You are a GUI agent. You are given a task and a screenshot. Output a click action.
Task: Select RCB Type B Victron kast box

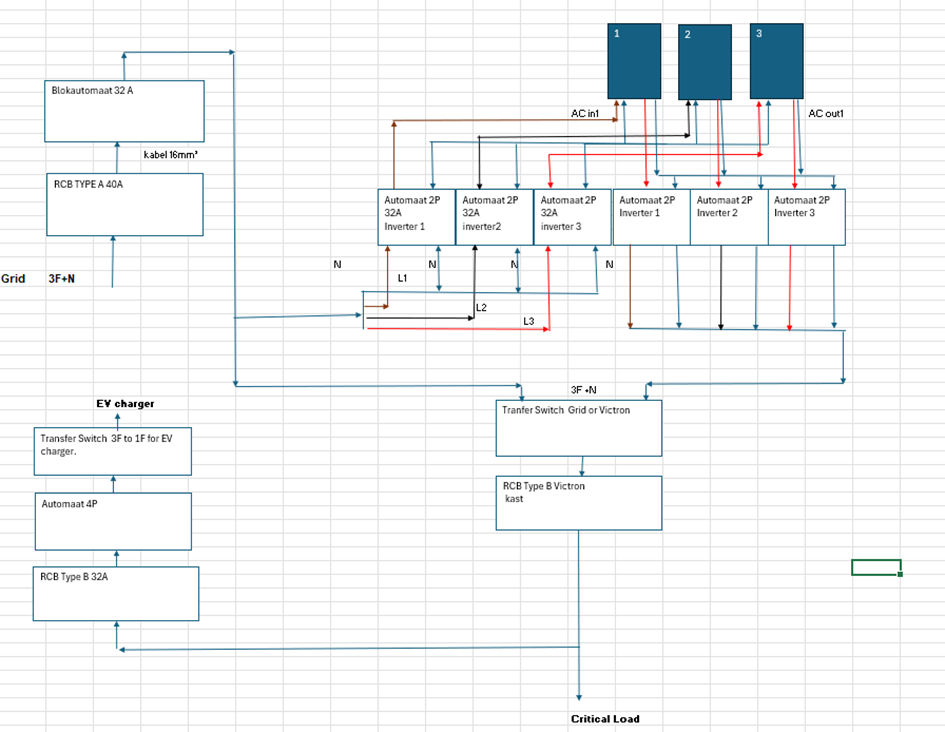point(579,503)
